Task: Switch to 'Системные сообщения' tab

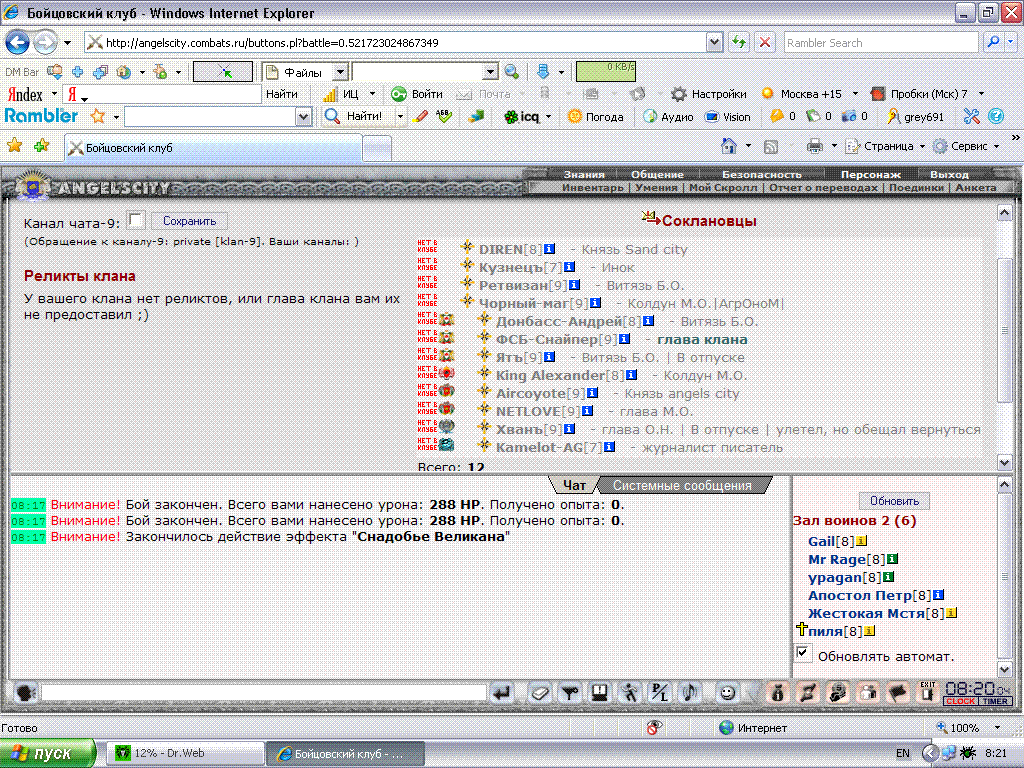Action: pos(681,486)
